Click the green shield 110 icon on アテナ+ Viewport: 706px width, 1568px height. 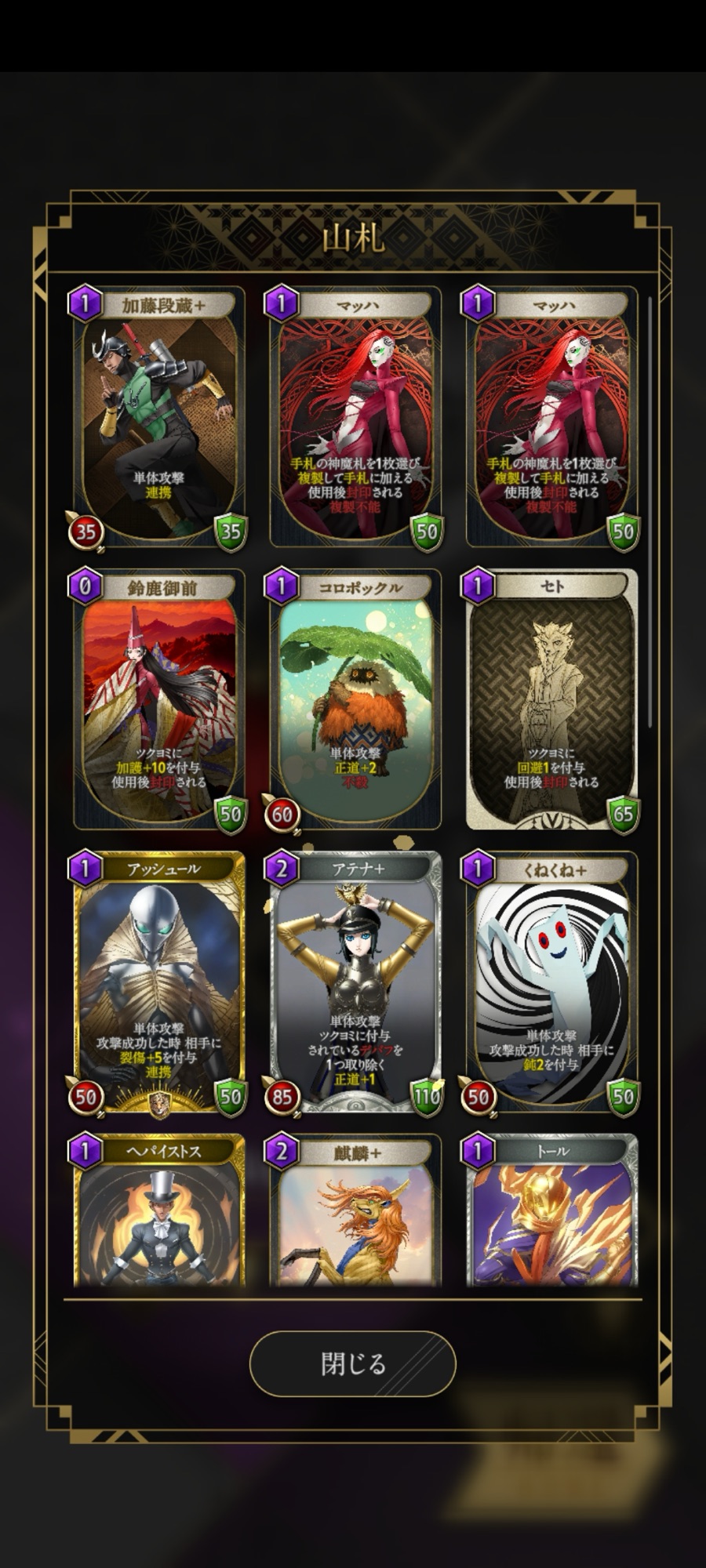tap(427, 1096)
